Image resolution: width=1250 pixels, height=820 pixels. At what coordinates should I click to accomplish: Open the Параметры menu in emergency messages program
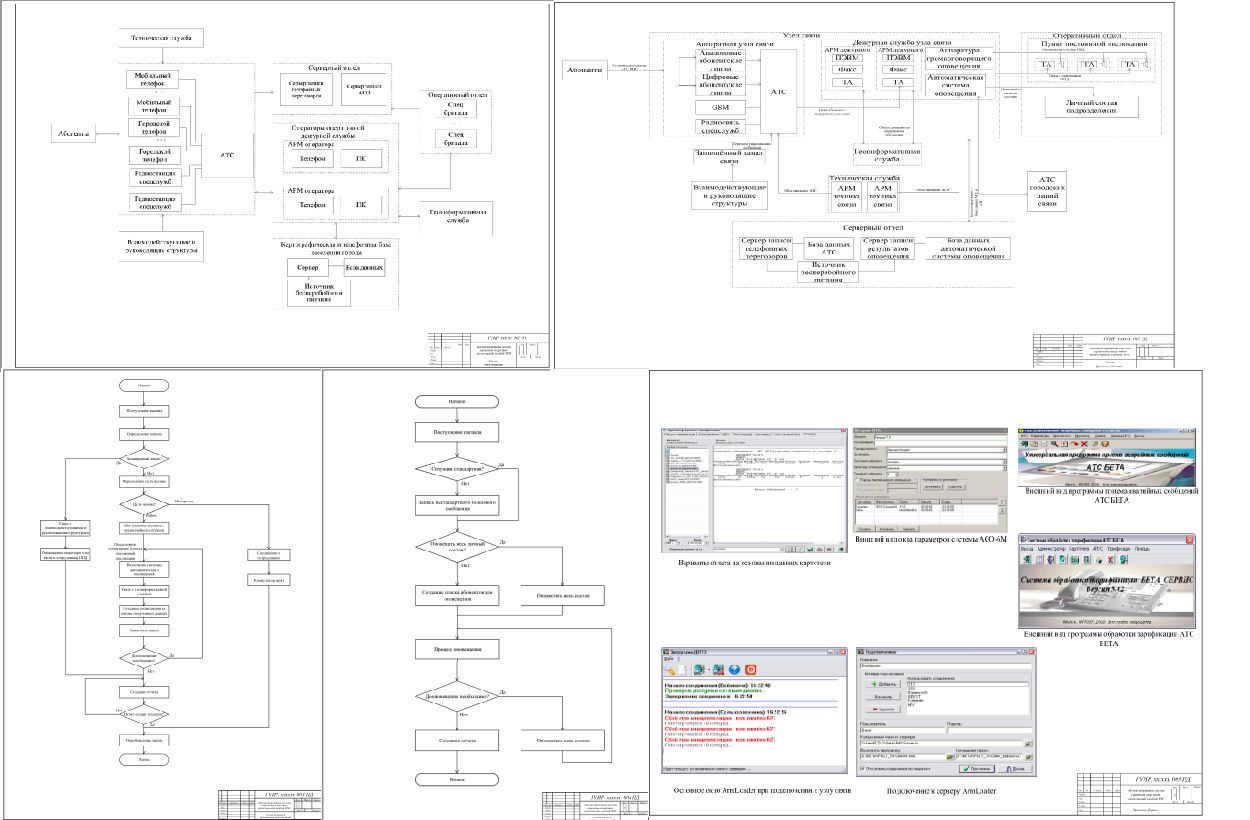(1038, 436)
